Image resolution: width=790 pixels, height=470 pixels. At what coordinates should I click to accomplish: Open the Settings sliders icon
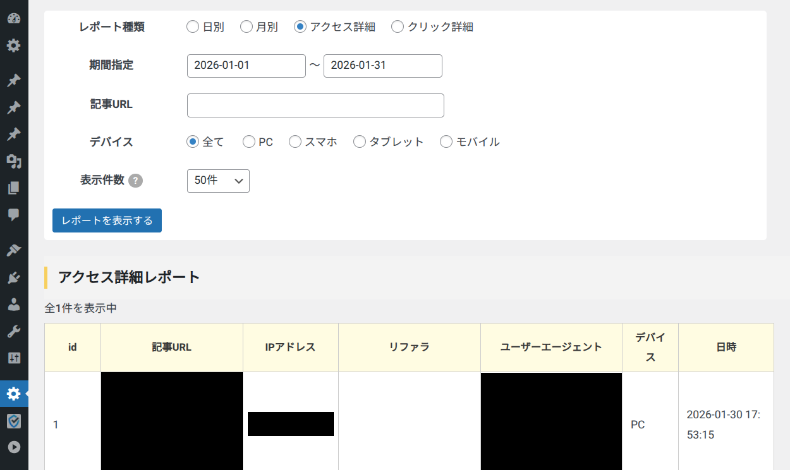click(x=14, y=358)
